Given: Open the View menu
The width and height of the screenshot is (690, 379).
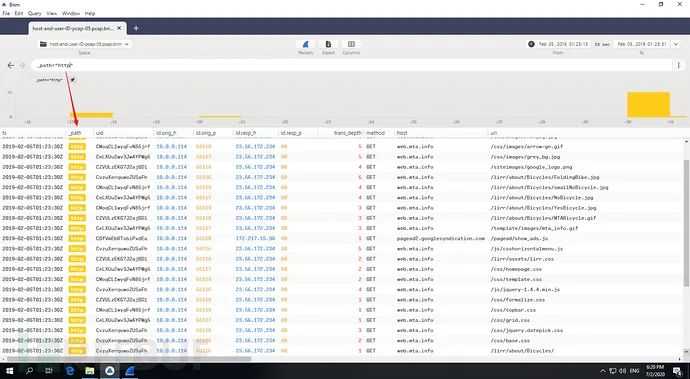Looking at the screenshot, I should pyautogui.click(x=51, y=14).
